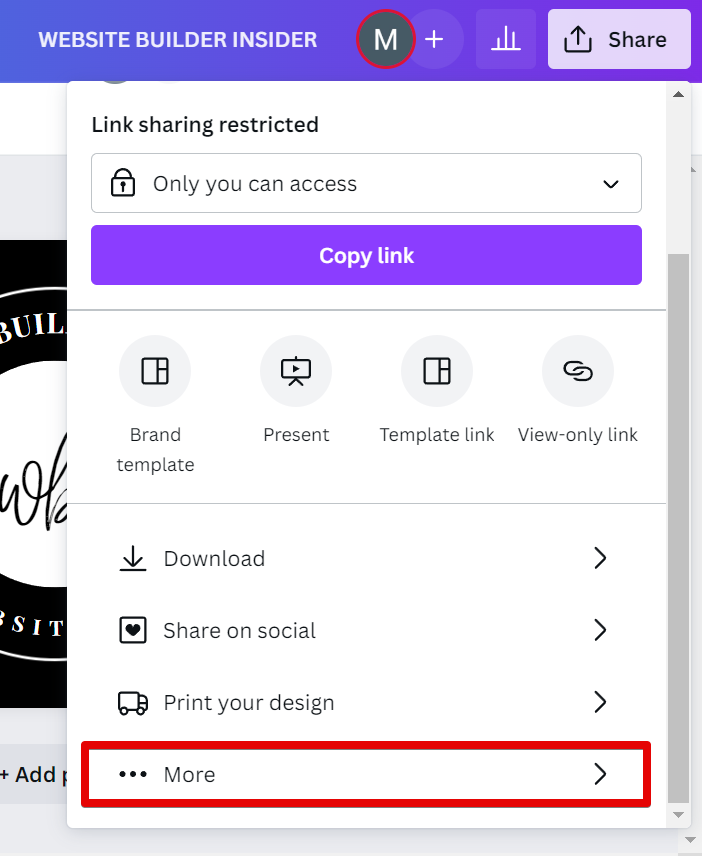The image size is (702, 856).
Task: Click the M profile avatar
Action: pos(385,40)
